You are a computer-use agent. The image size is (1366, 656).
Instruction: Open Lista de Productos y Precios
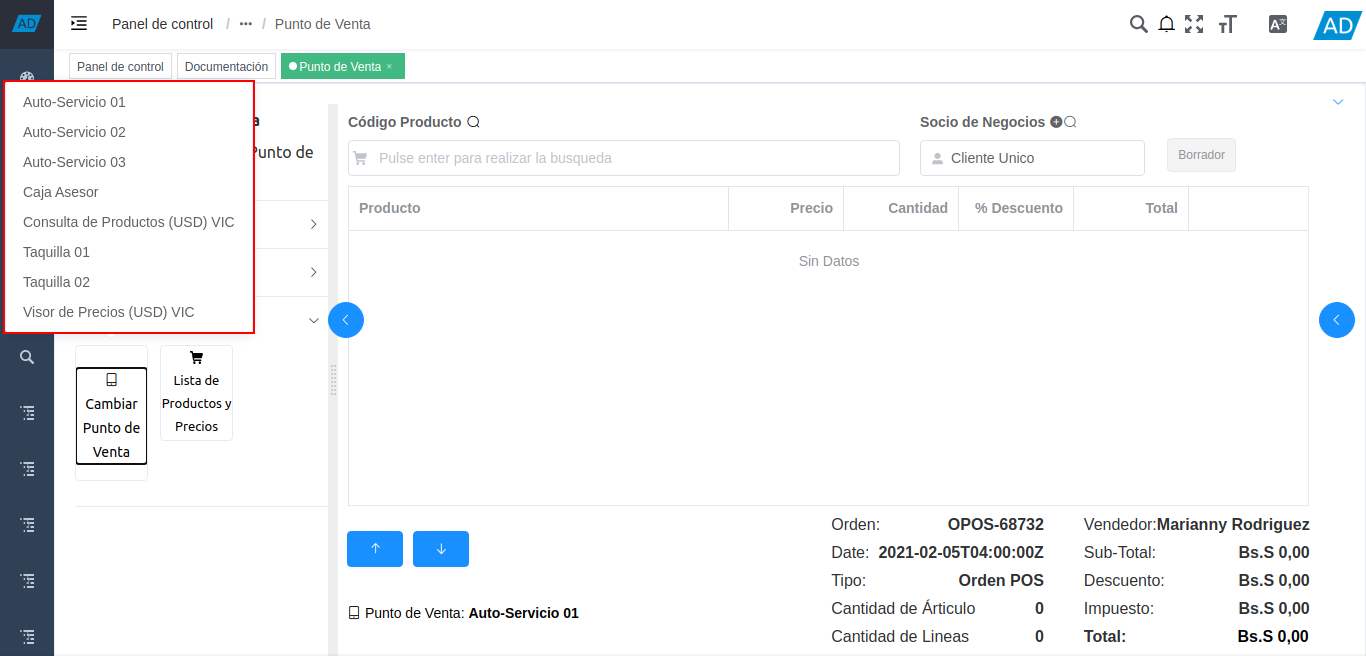click(x=196, y=393)
